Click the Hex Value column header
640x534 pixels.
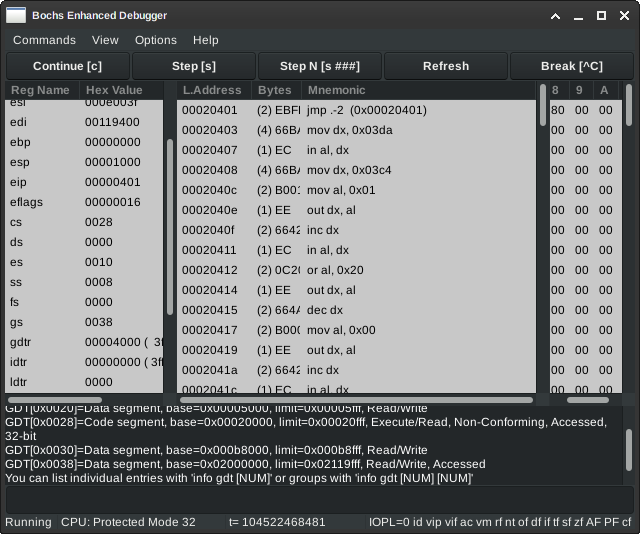click(x=121, y=90)
